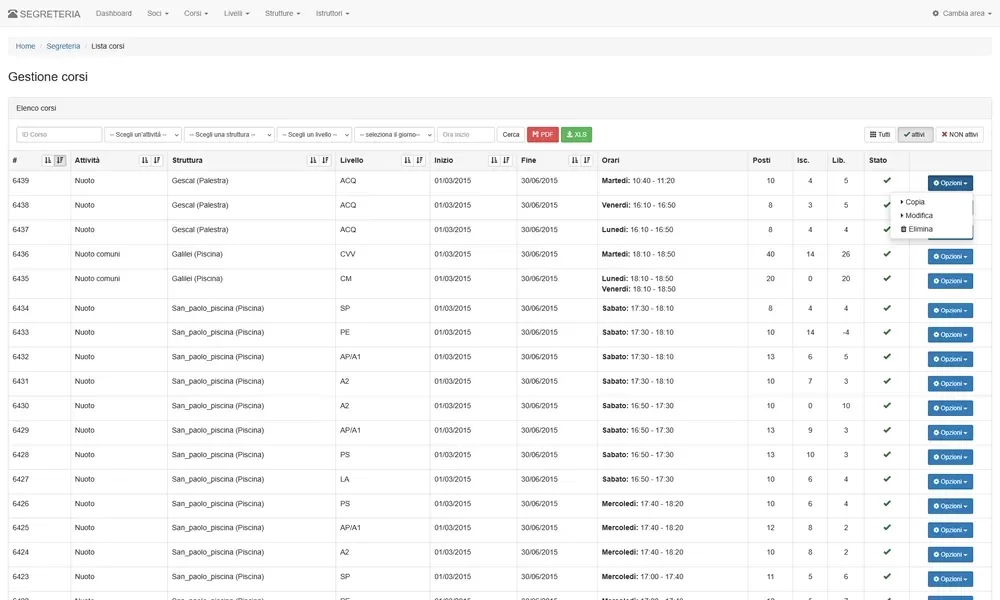Image resolution: width=1000 pixels, height=600 pixels.
Task: Click 'Nuoto comuni' in row 6435
Action: 97,279
